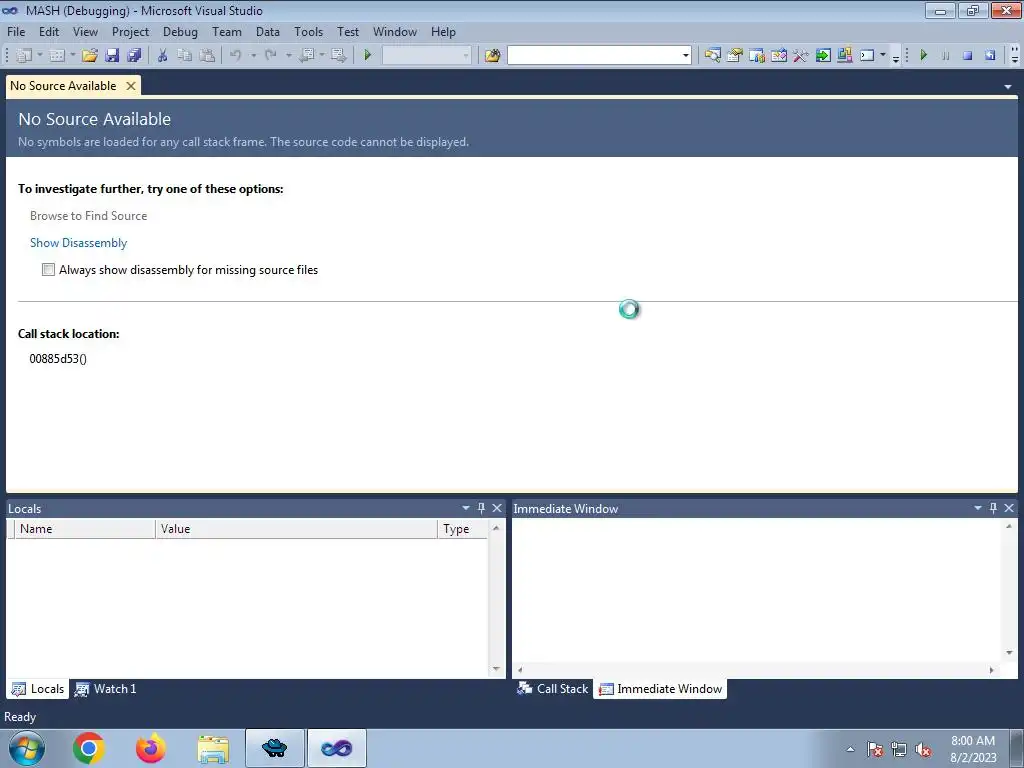Pin the Locals panel with pushpin
Screen dimensions: 1024x768
[x=481, y=508]
